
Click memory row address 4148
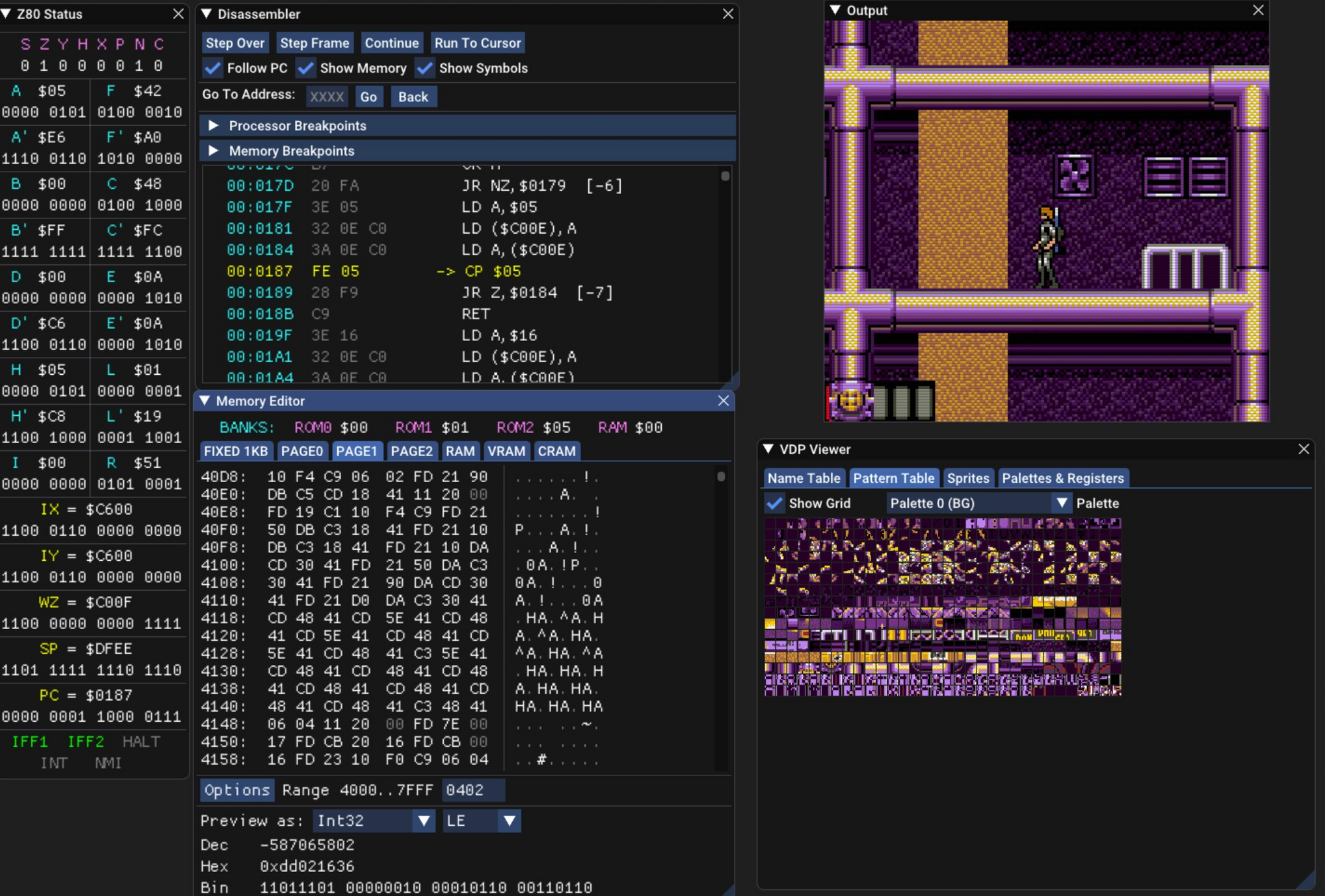point(223,724)
